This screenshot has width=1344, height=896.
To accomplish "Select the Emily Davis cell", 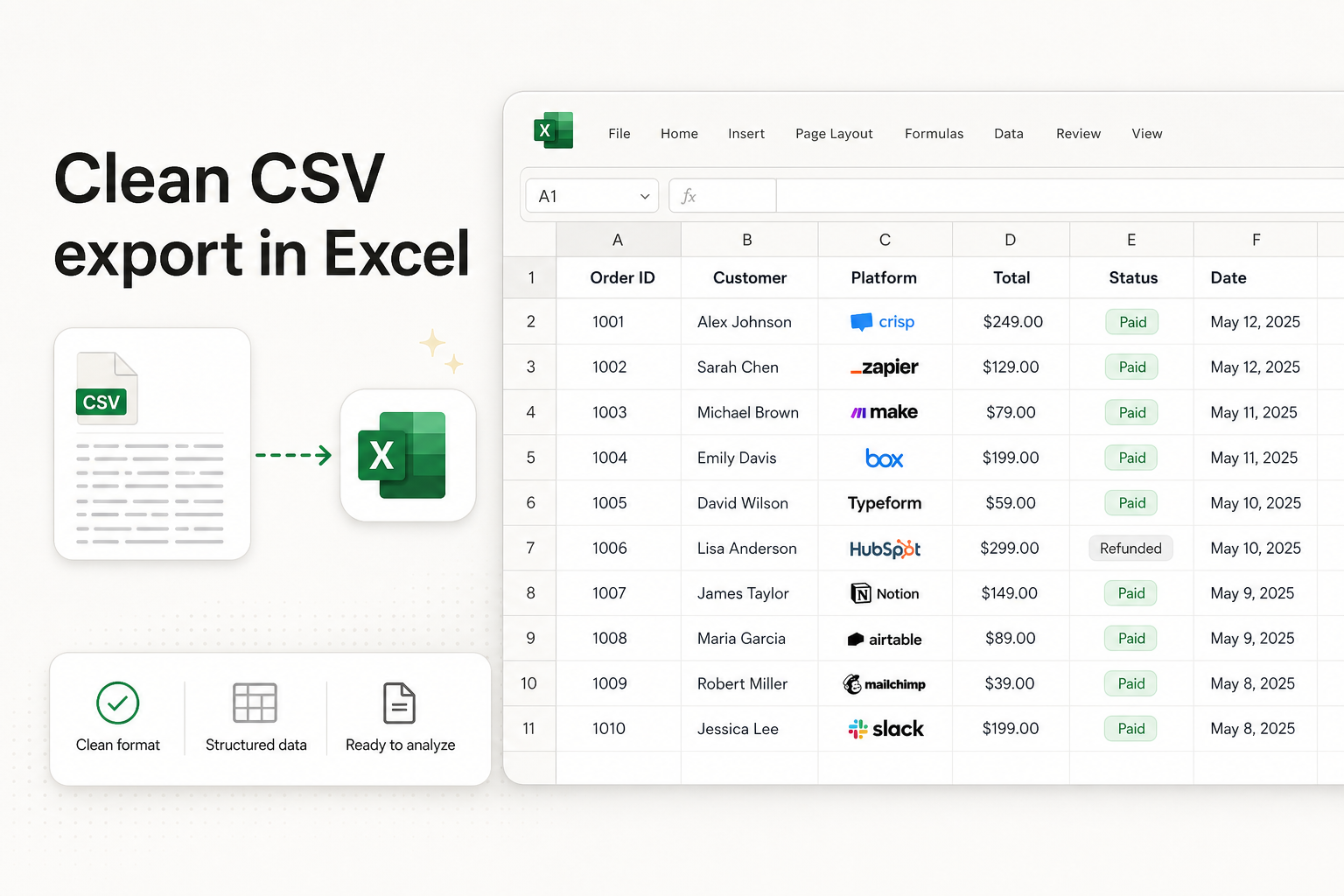I will tap(749, 458).
